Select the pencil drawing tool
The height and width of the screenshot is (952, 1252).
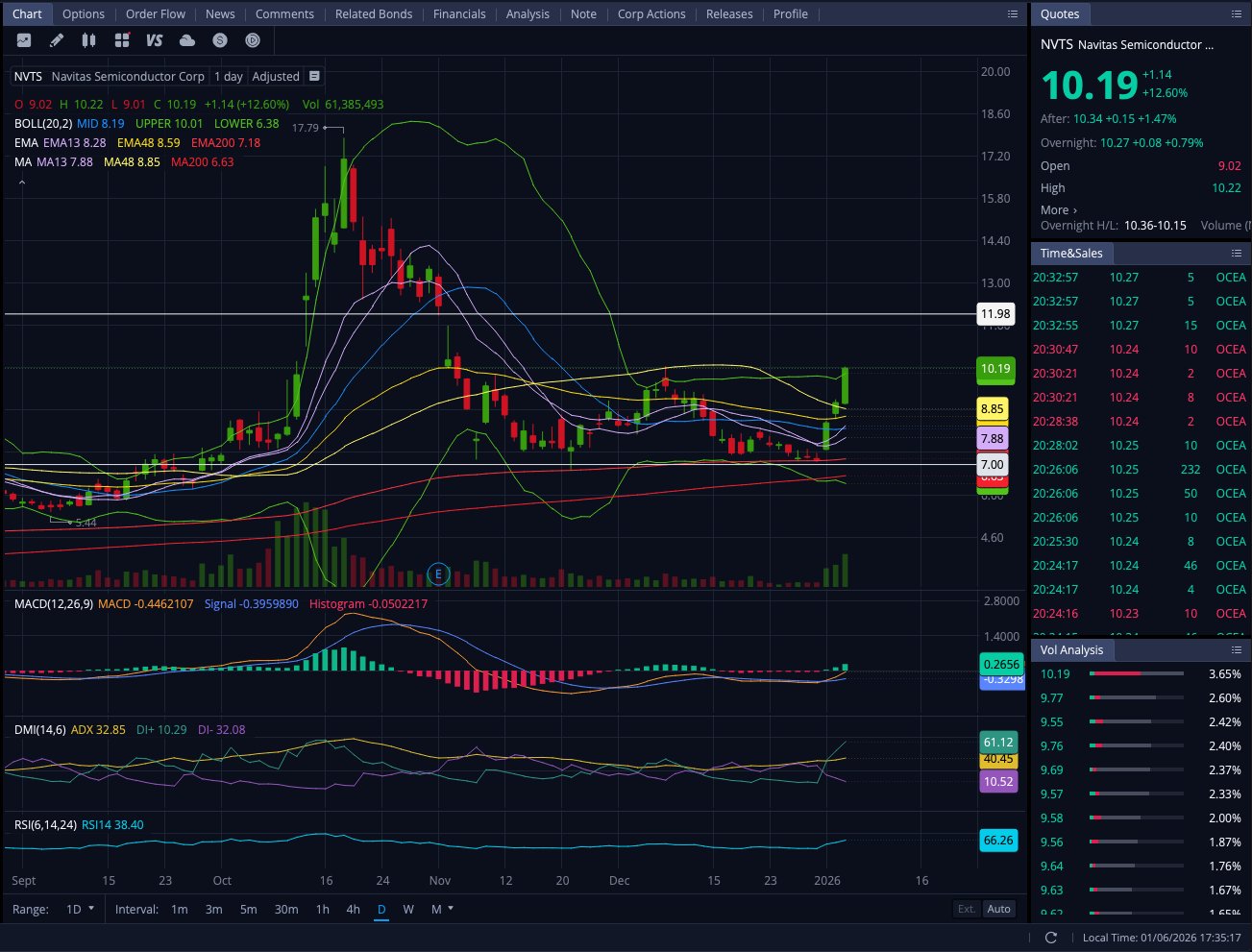point(57,40)
